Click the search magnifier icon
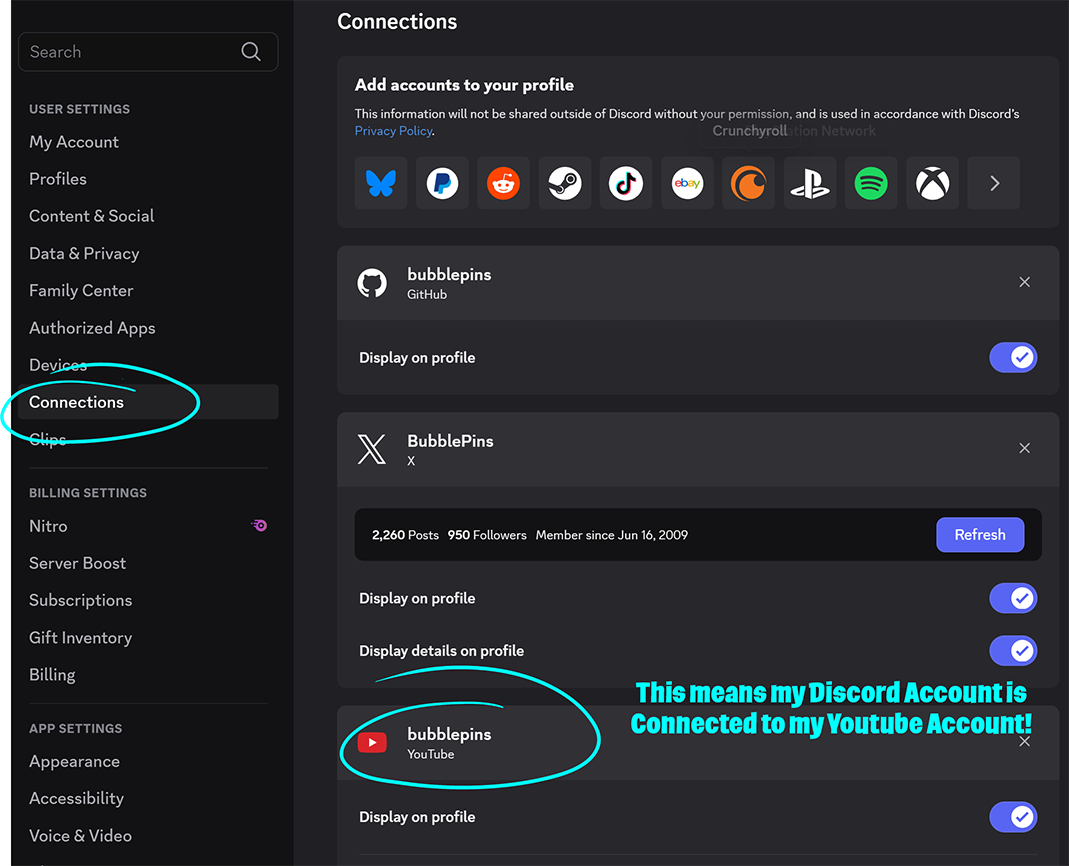Image resolution: width=1069 pixels, height=866 pixels. pyautogui.click(x=251, y=52)
